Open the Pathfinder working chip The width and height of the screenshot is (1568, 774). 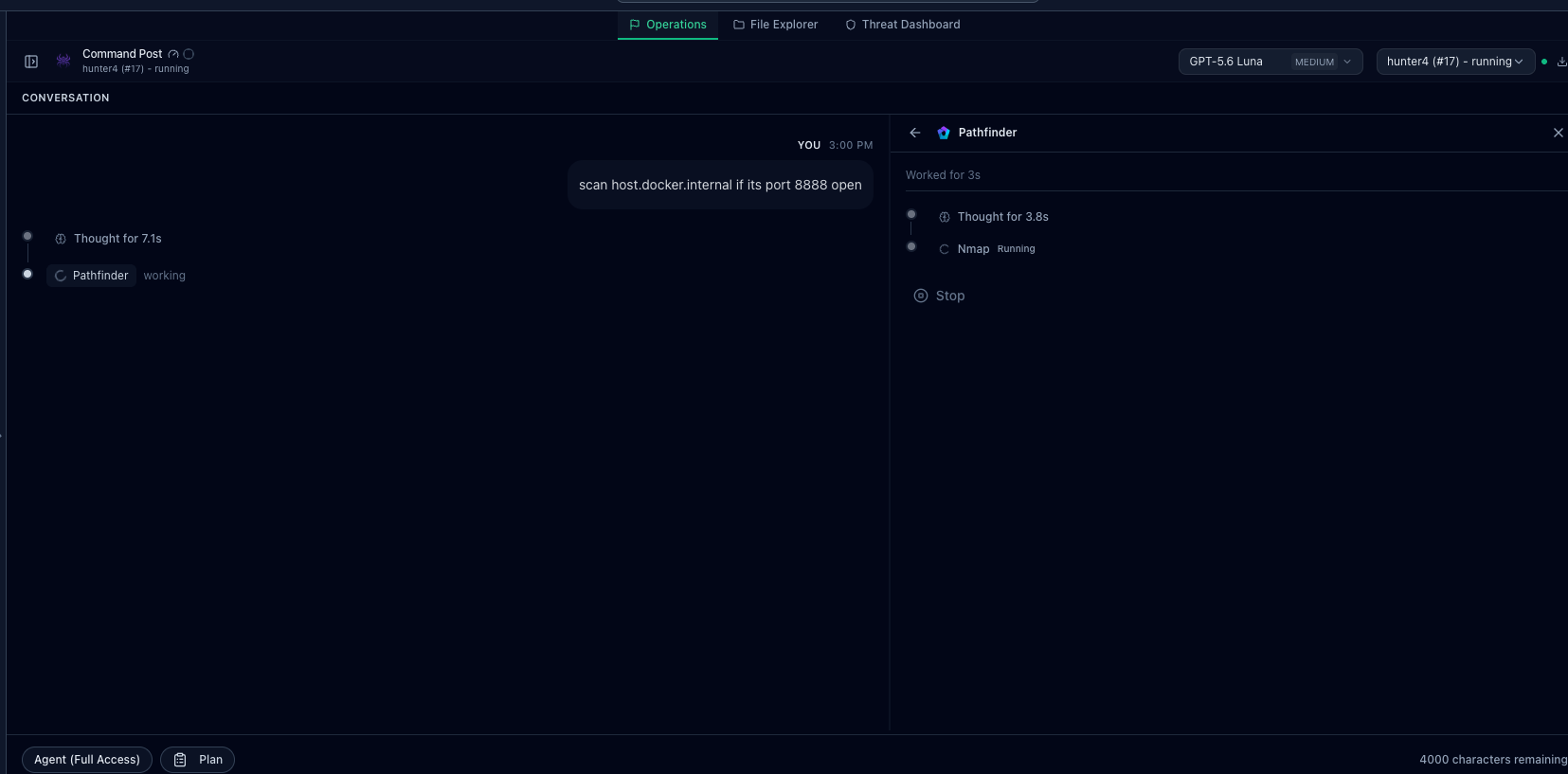click(92, 276)
